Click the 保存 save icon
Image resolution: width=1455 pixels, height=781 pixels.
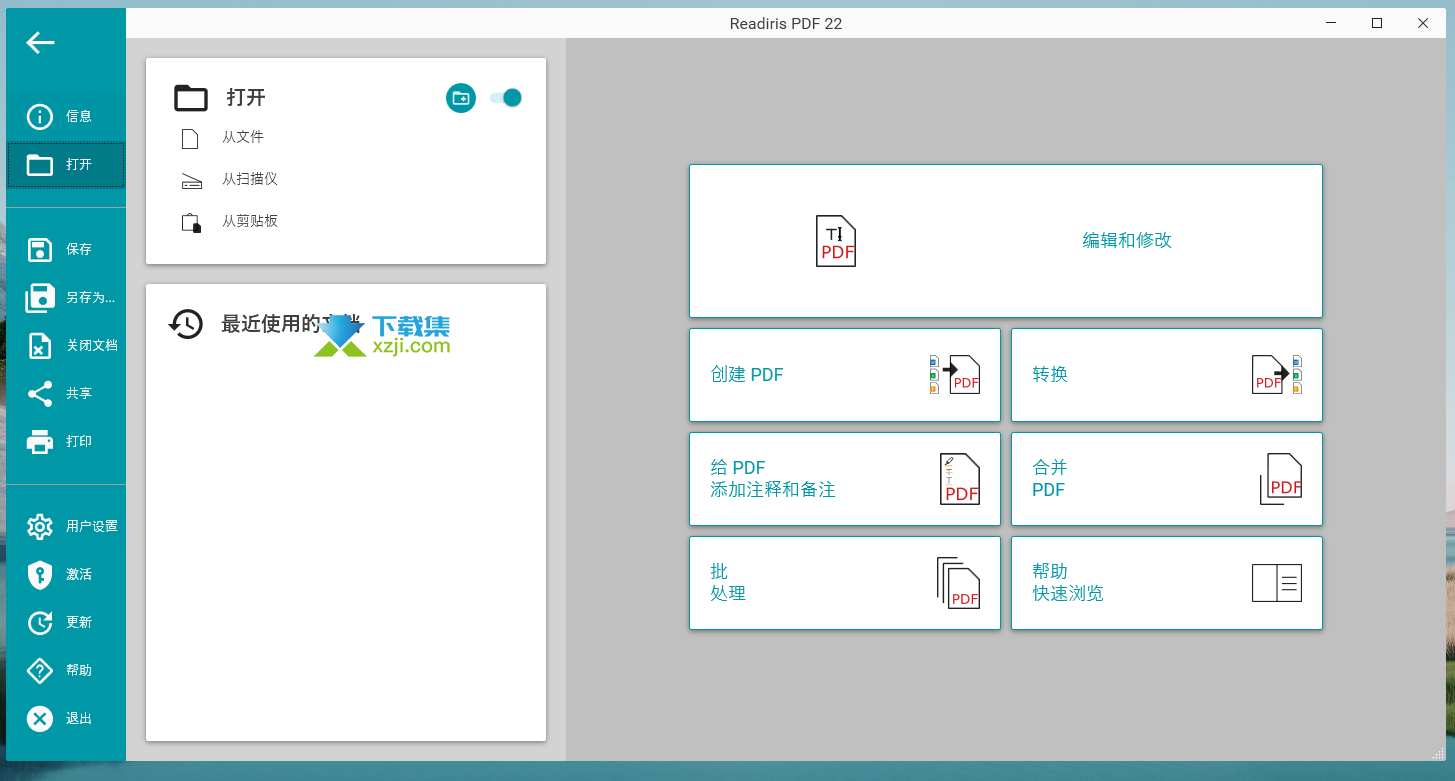40,250
